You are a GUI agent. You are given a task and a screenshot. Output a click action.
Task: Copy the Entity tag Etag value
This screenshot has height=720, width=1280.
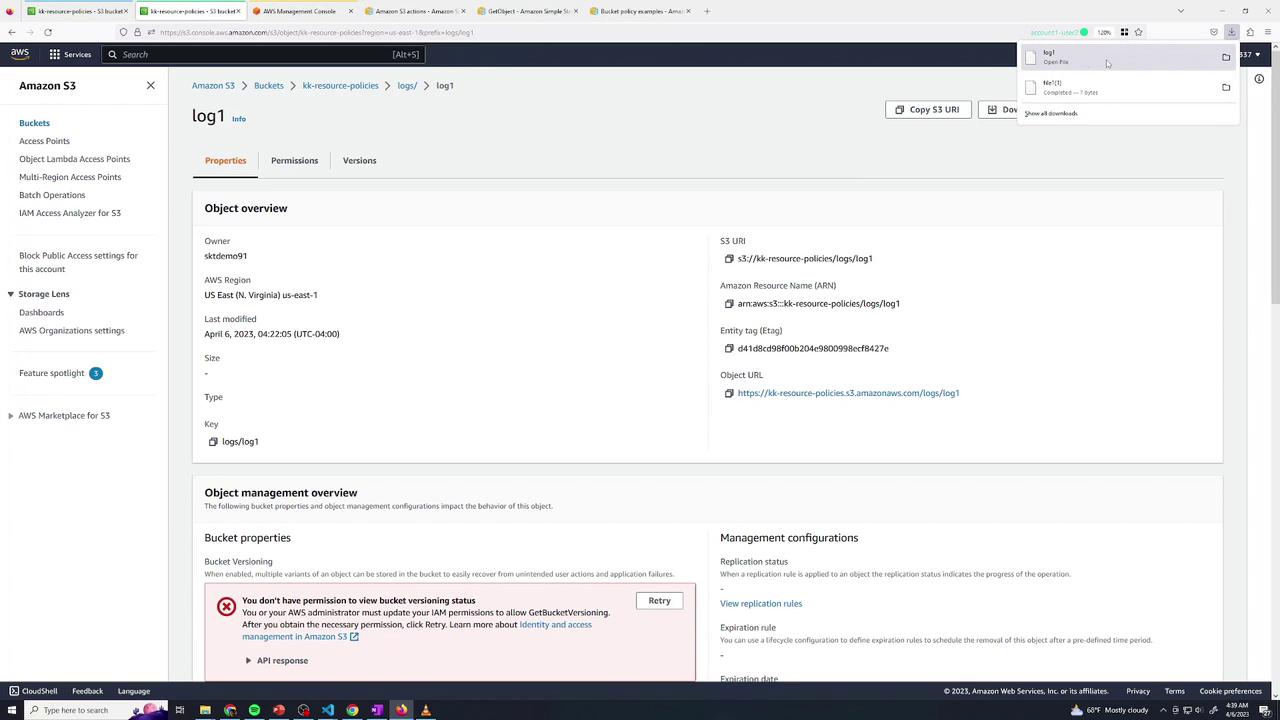pos(729,349)
